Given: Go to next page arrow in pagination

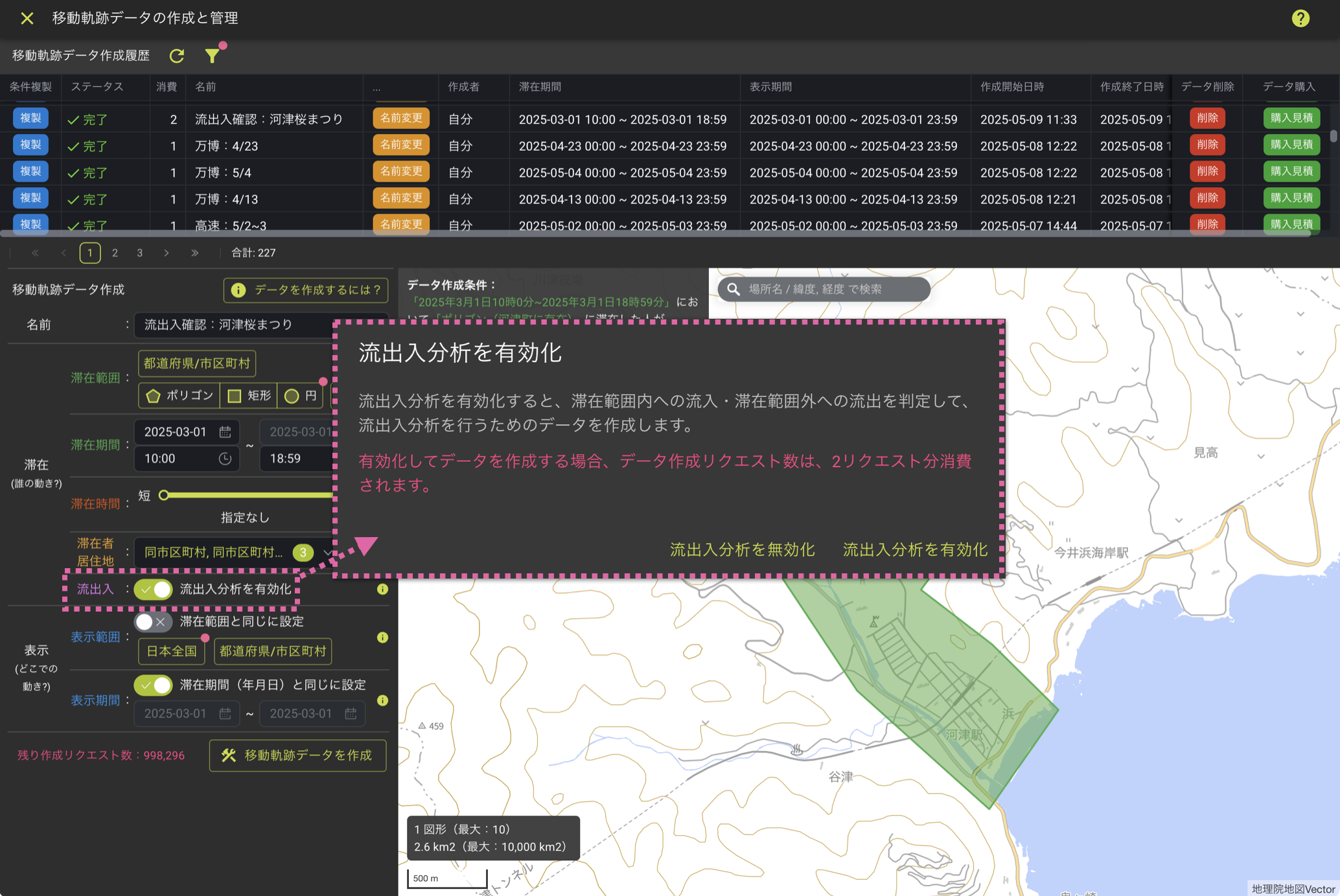Looking at the screenshot, I should coord(167,253).
